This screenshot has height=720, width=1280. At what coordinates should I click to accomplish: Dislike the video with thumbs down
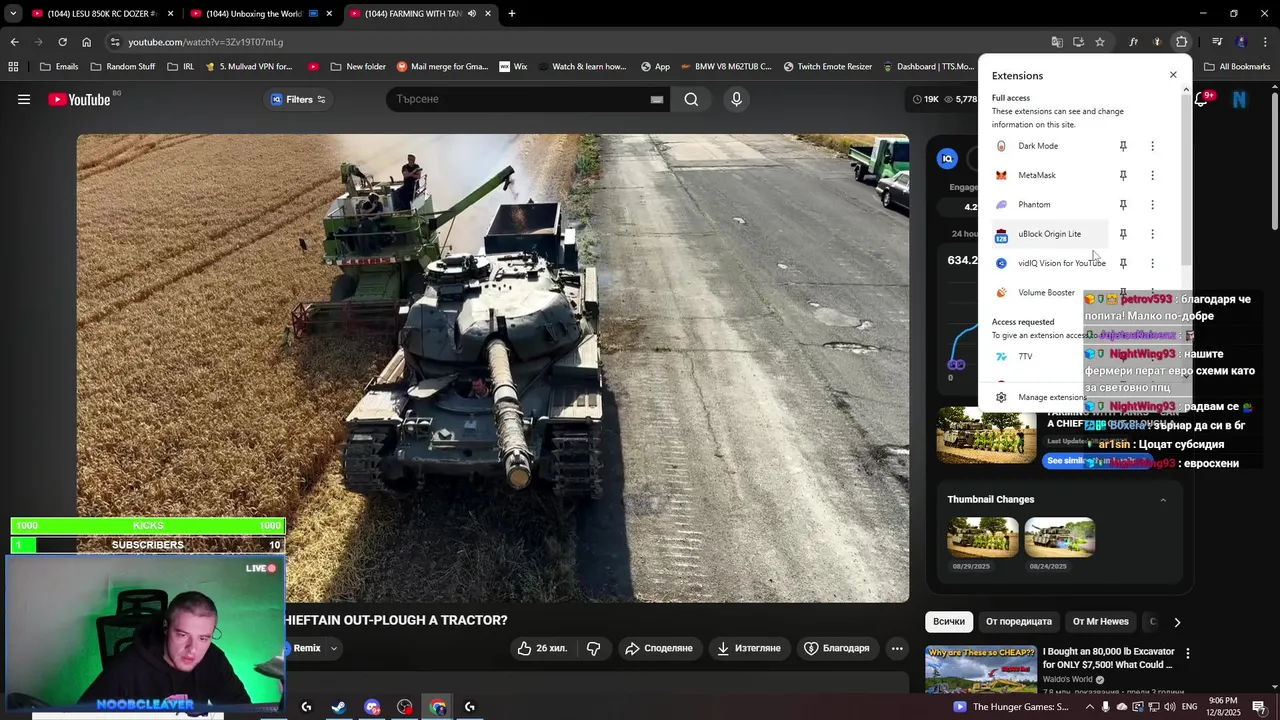pyautogui.click(x=593, y=648)
